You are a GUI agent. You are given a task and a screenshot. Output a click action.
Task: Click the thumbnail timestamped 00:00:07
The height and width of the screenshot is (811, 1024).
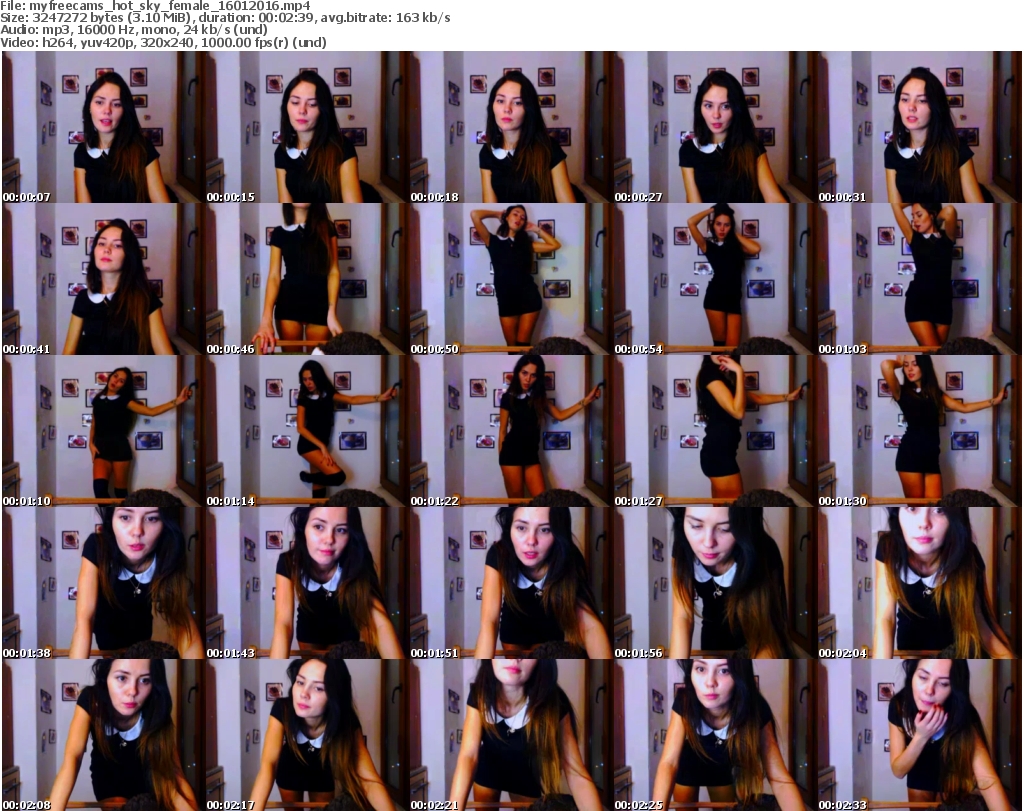point(103,127)
